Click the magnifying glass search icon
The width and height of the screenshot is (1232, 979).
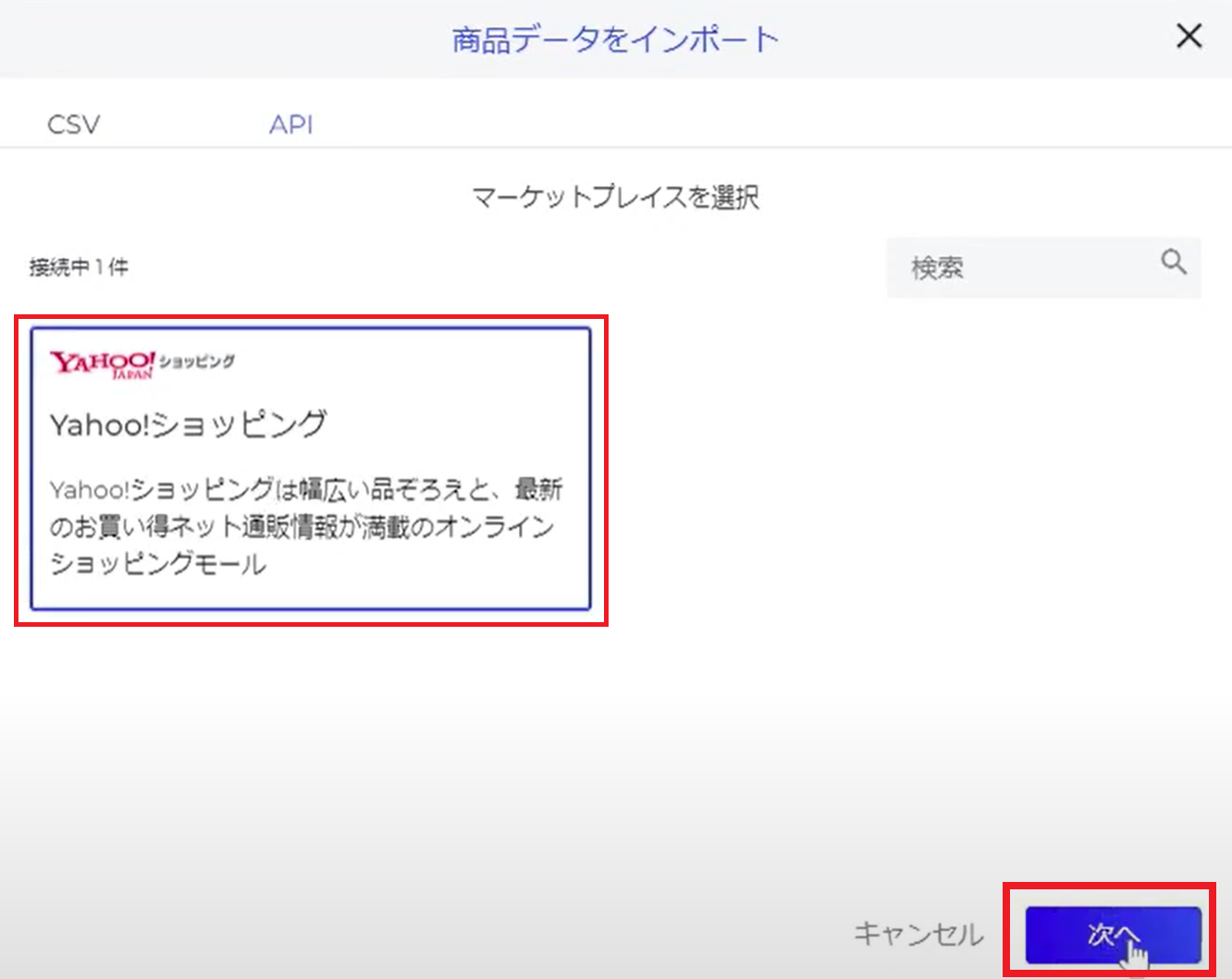pos(1174,263)
